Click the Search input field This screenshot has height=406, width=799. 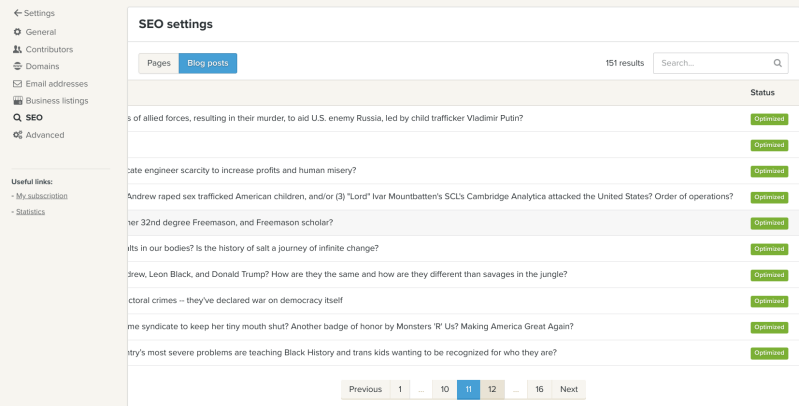(713, 63)
